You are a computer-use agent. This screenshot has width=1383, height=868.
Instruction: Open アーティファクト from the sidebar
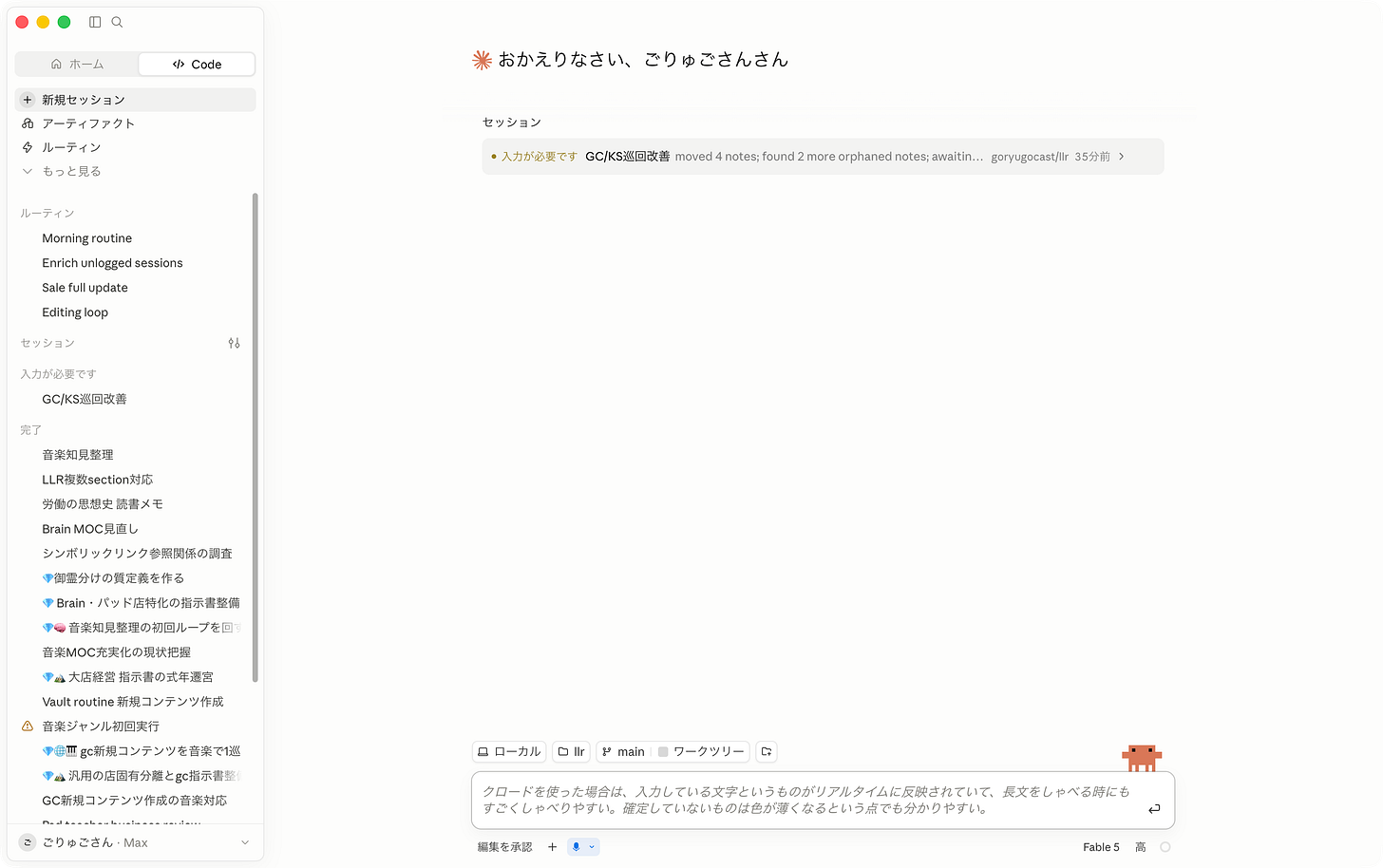[135, 123]
